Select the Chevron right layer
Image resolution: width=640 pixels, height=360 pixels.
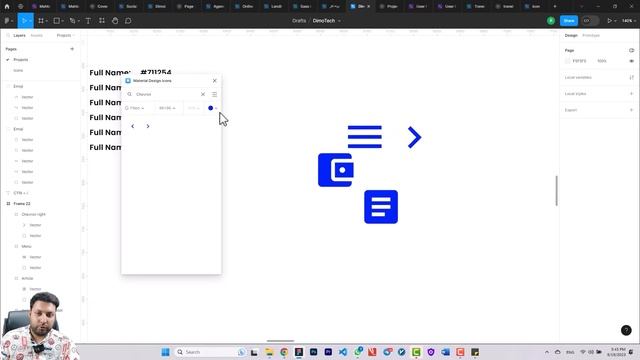pyautogui.click(x=33, y=214)
